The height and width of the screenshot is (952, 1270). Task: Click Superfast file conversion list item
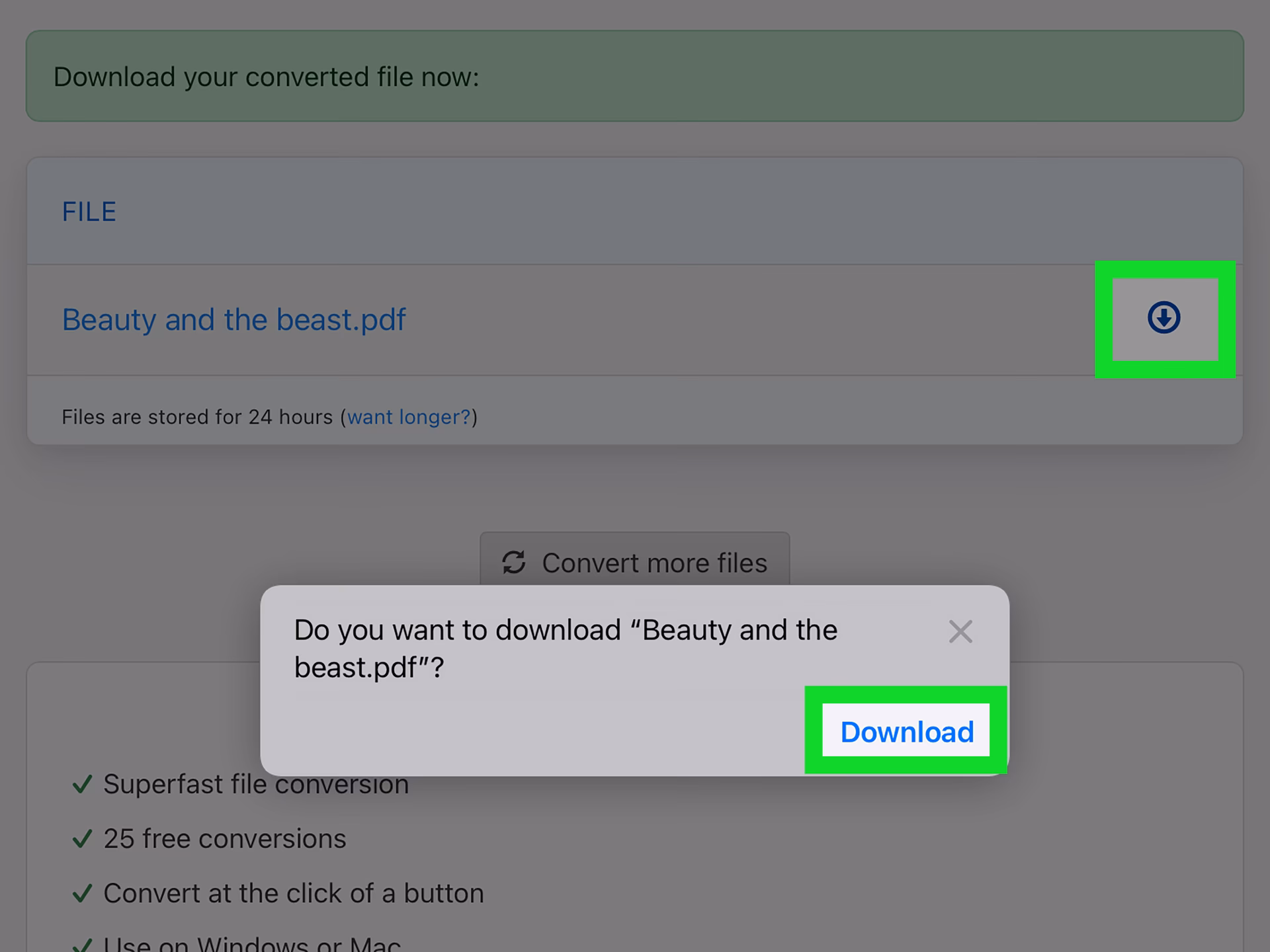coord(256,784)
